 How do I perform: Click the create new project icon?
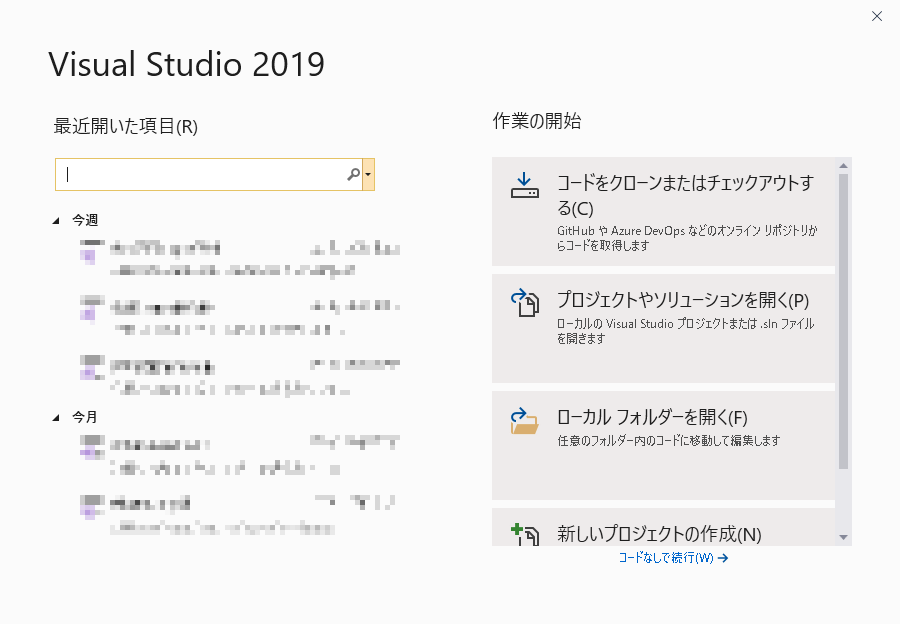click(x=525, y=534)
